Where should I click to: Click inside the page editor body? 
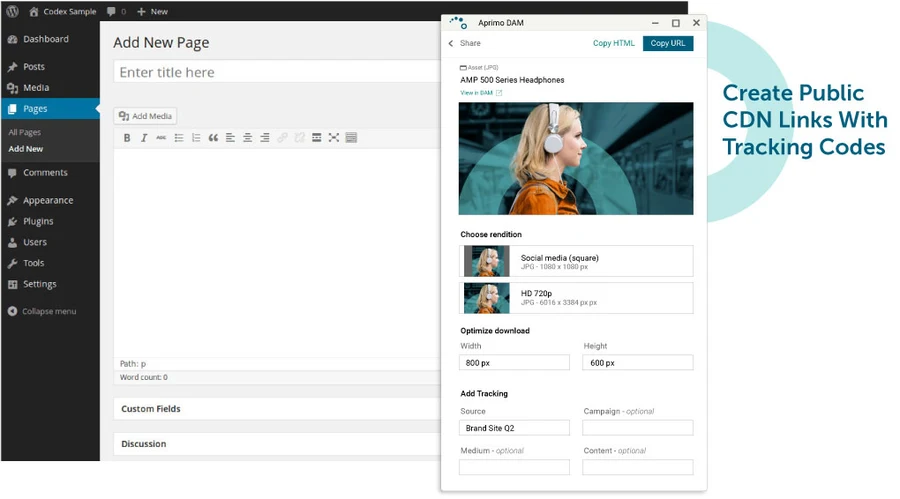[277, 253]
